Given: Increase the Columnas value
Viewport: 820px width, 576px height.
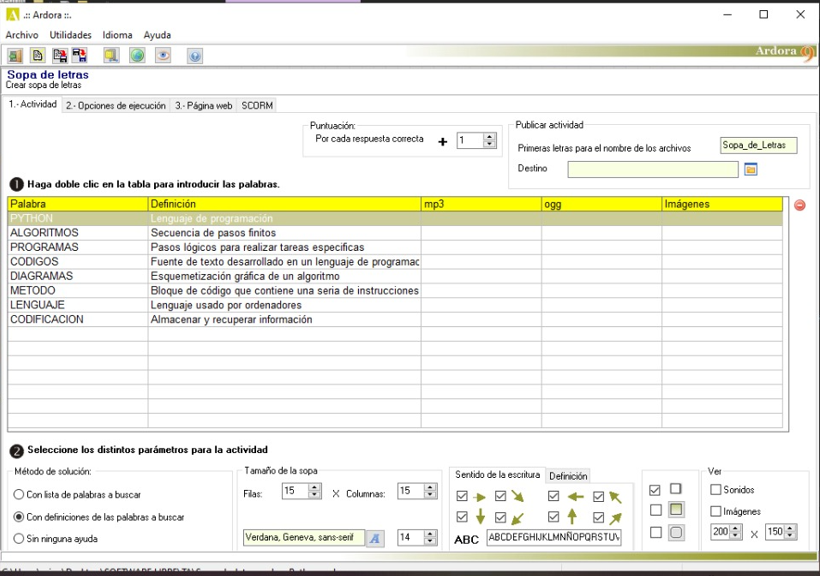Looking at the screenshot, I should click(x=430, y=487).
